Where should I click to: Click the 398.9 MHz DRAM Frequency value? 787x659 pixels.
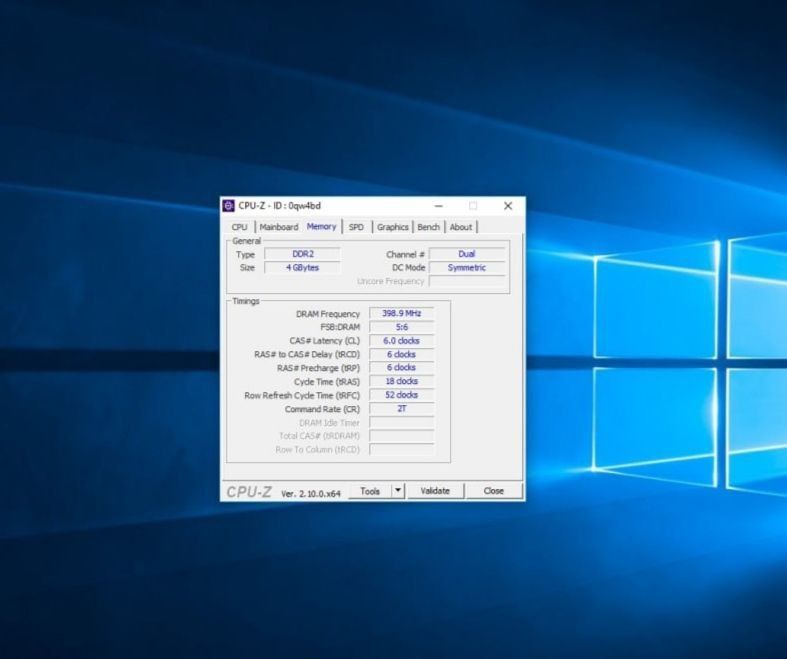click(x=402, y=313)
